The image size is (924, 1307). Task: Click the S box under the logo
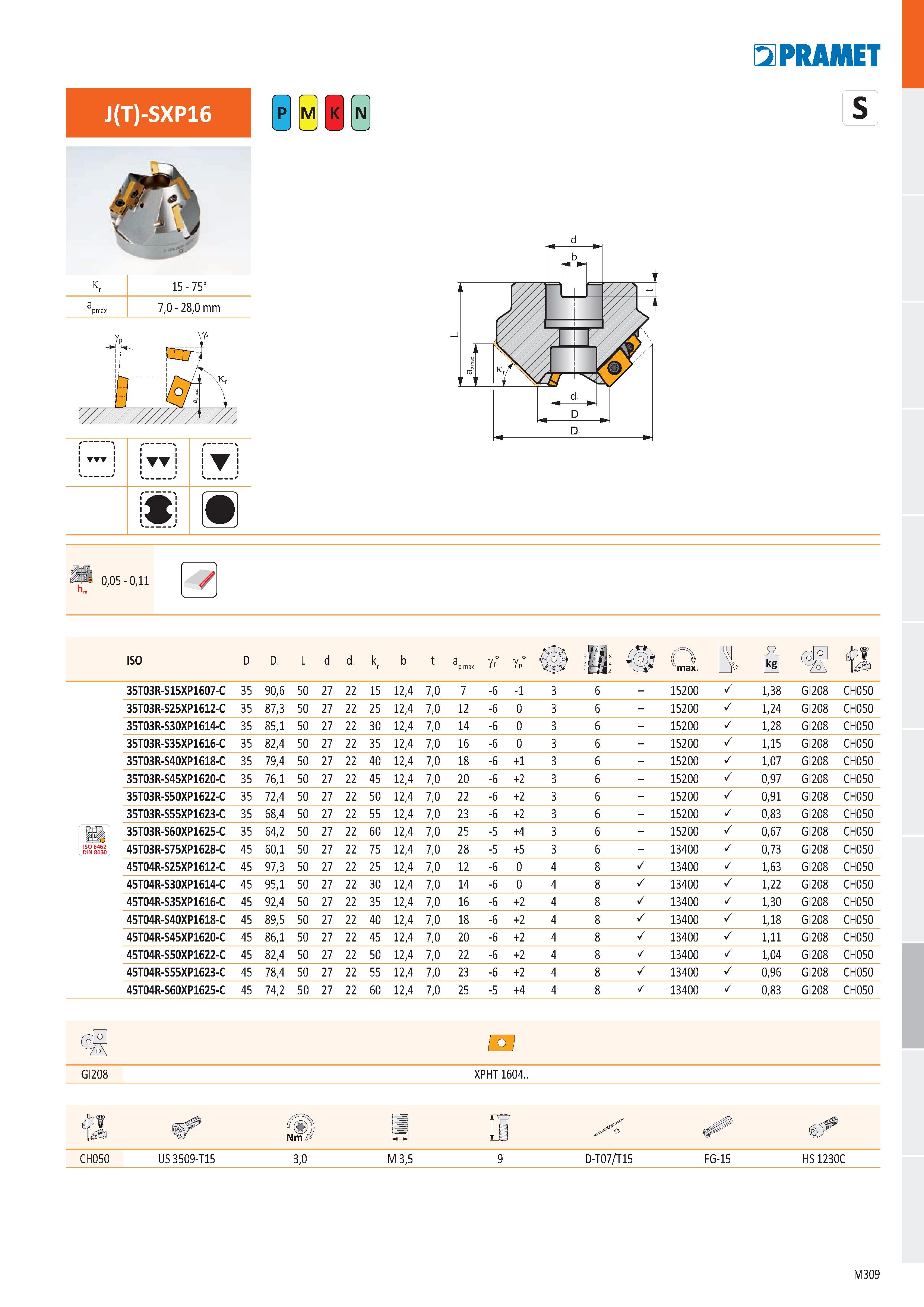tap(860, 108)
